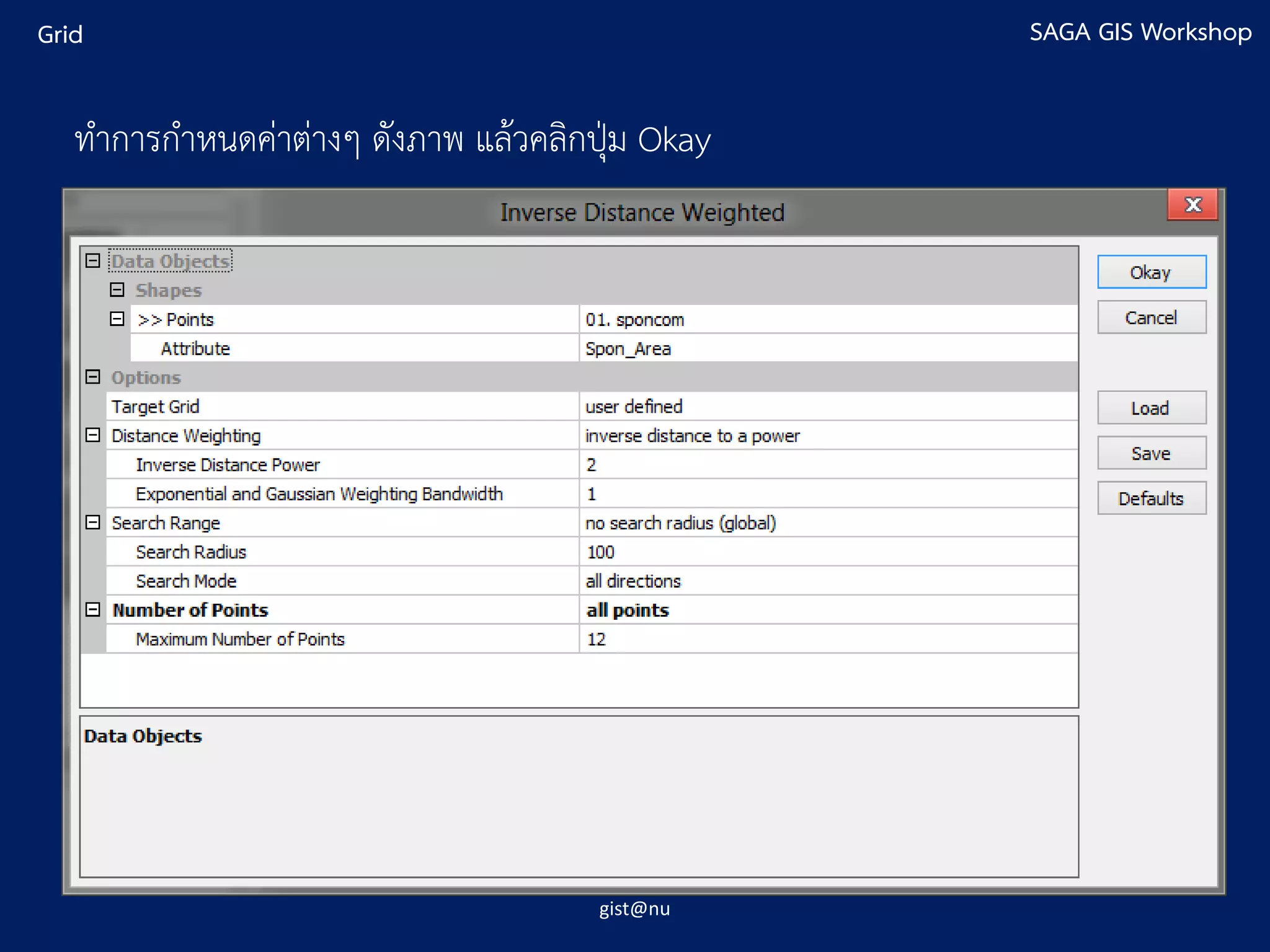Open the Search Mode 'all directions' choice
The height and width of the screenshot is (952, 1270).
point(828,581)
